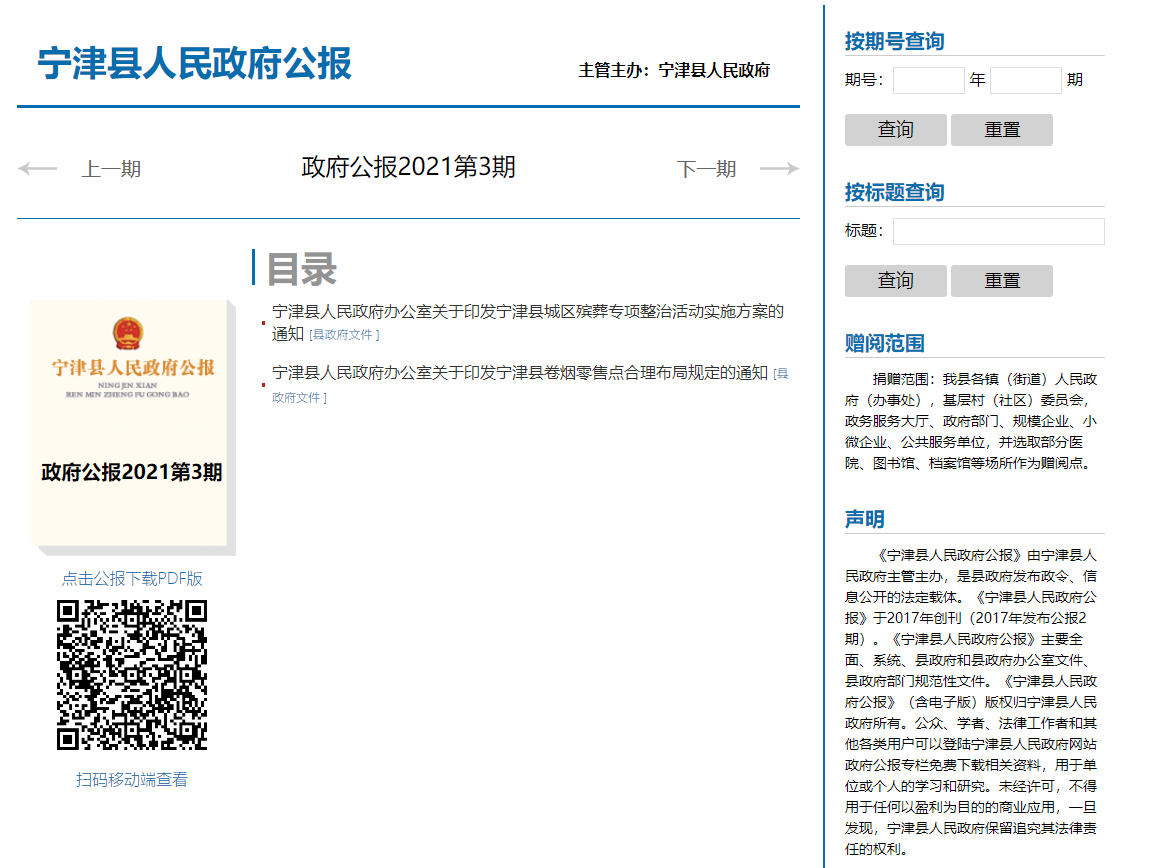The image size is (1149, 868).
Task: Click the QR code for mobile viewing
Action: [132, 674]
